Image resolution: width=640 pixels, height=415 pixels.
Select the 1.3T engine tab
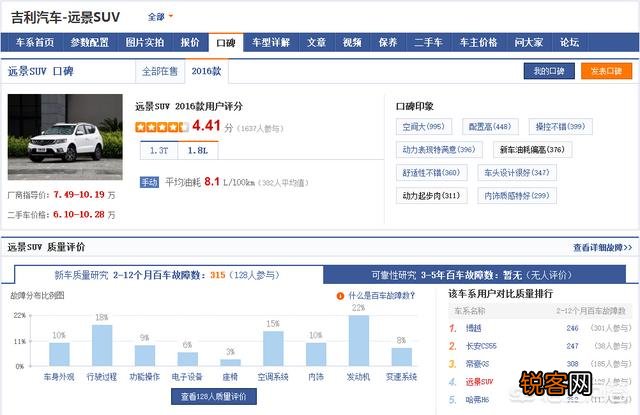(159, 151)
